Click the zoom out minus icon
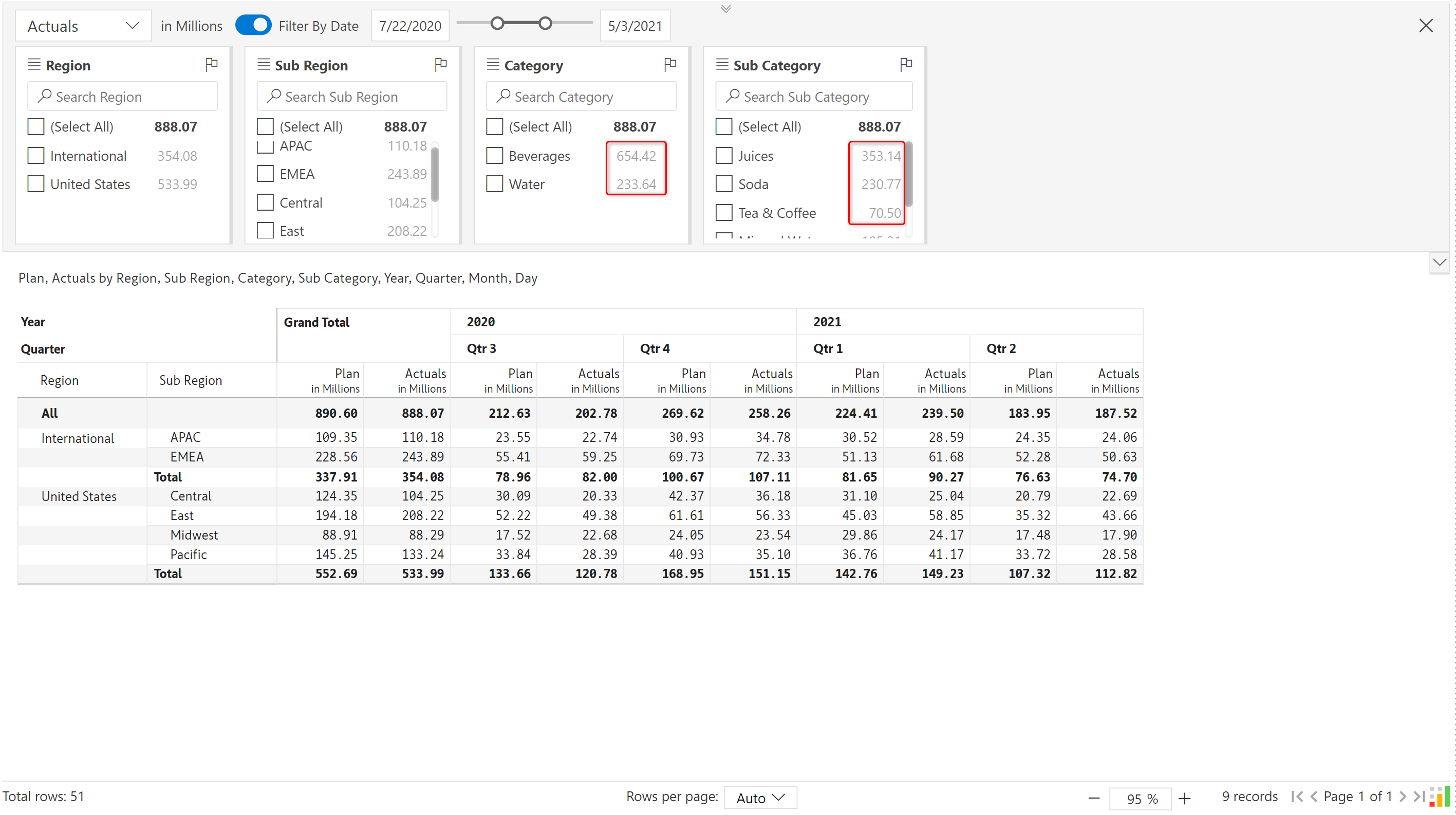This screenshot has width=1456, height=815. (x=1094, y=798)
